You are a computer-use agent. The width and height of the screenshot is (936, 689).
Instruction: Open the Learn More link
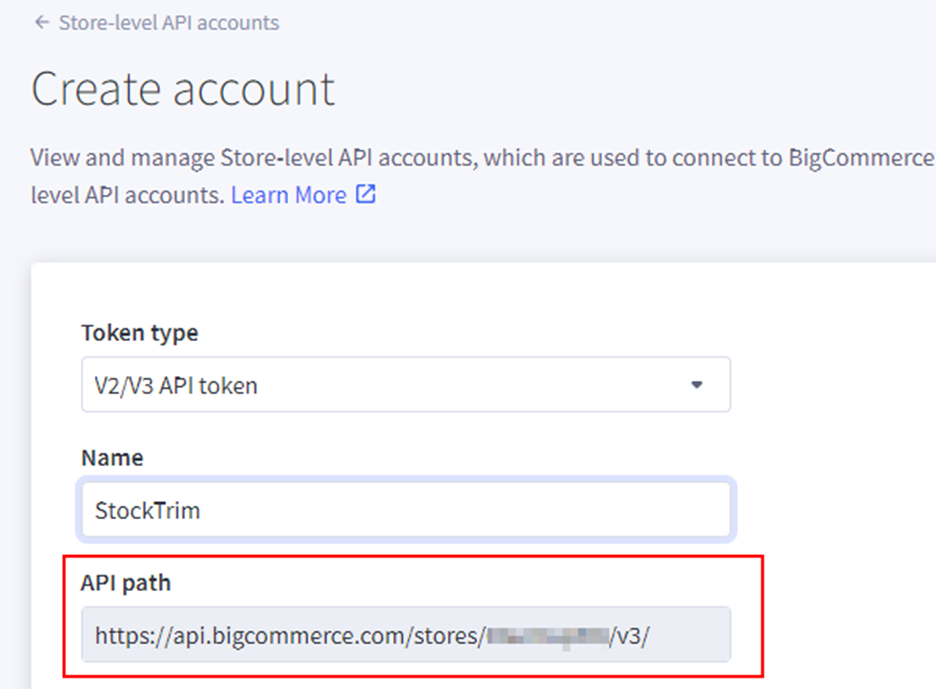288,195
